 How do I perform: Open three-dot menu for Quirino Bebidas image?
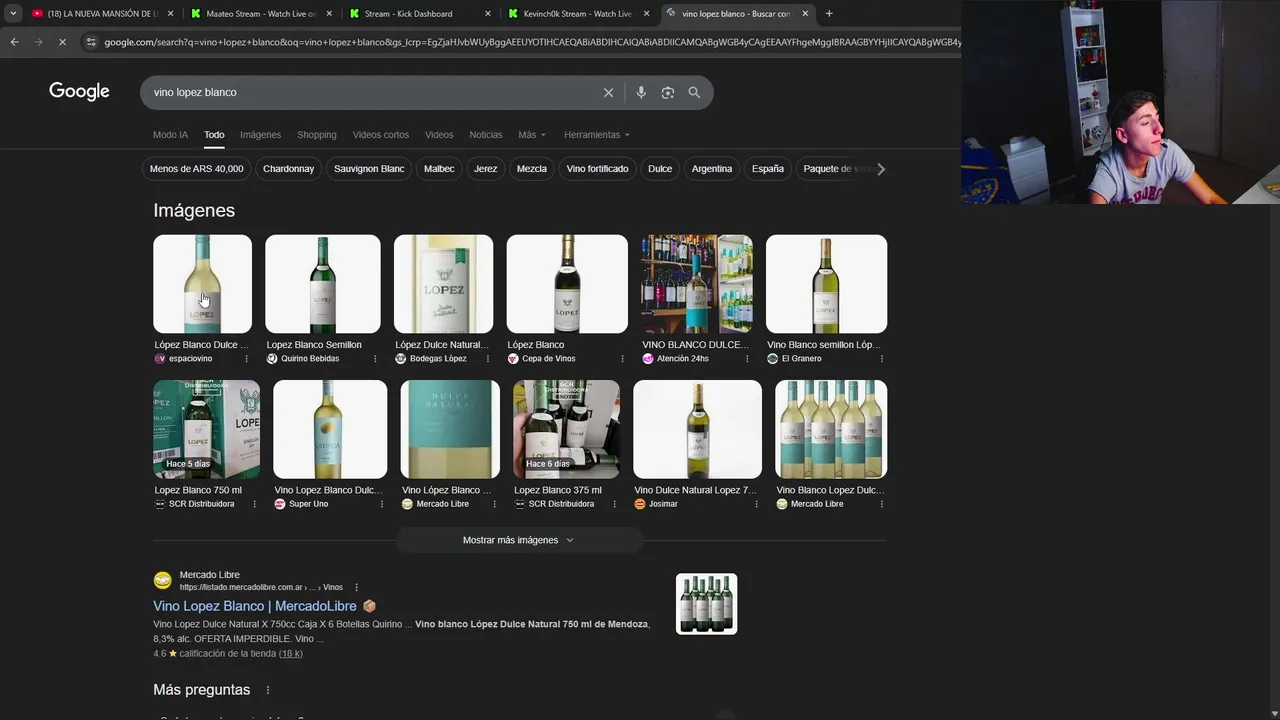tap(375, 359)
